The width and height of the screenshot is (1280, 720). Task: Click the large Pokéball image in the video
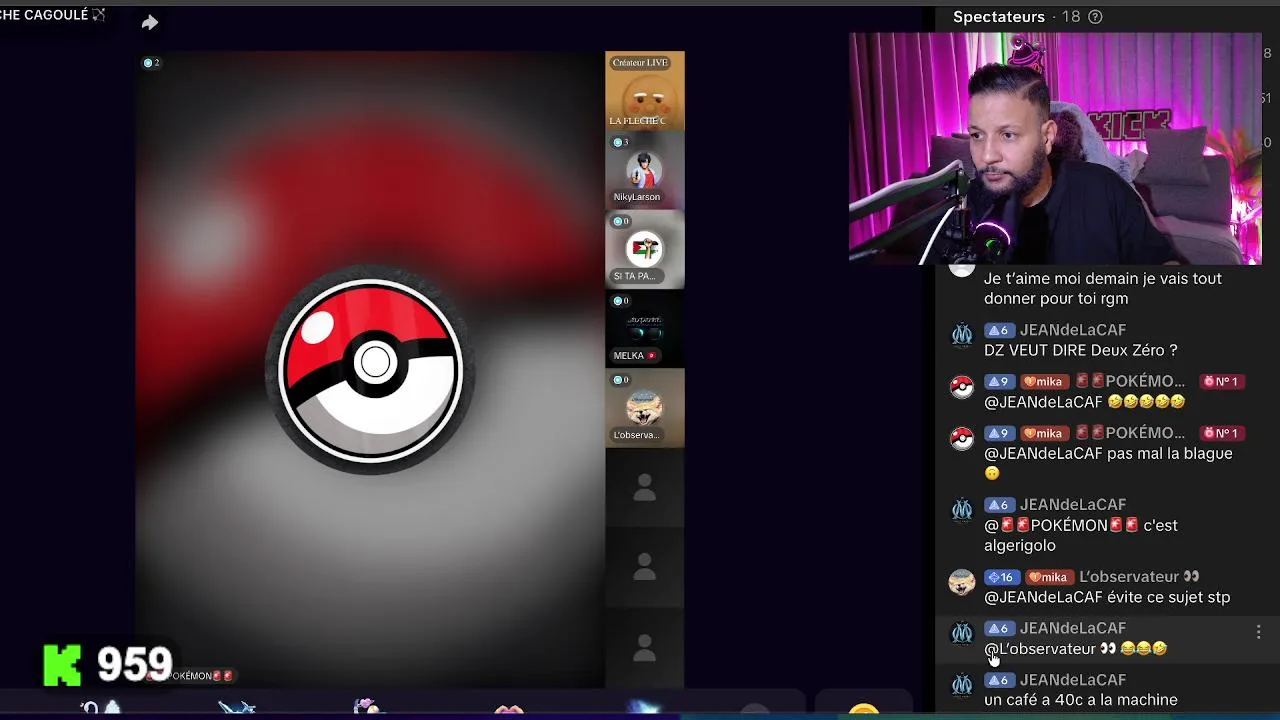pos(371,372)
